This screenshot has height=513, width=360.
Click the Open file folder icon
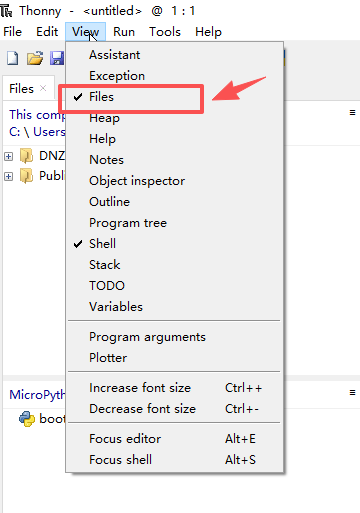pyautogui.click(x=35, y=58)
